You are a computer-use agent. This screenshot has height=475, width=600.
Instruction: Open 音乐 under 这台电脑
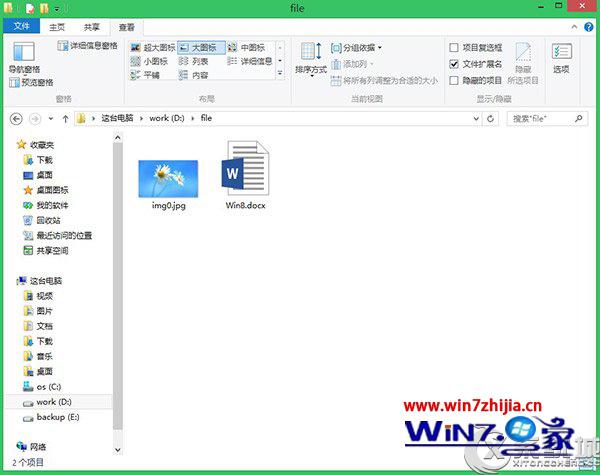pyautogui.click(x=38, y=356)
